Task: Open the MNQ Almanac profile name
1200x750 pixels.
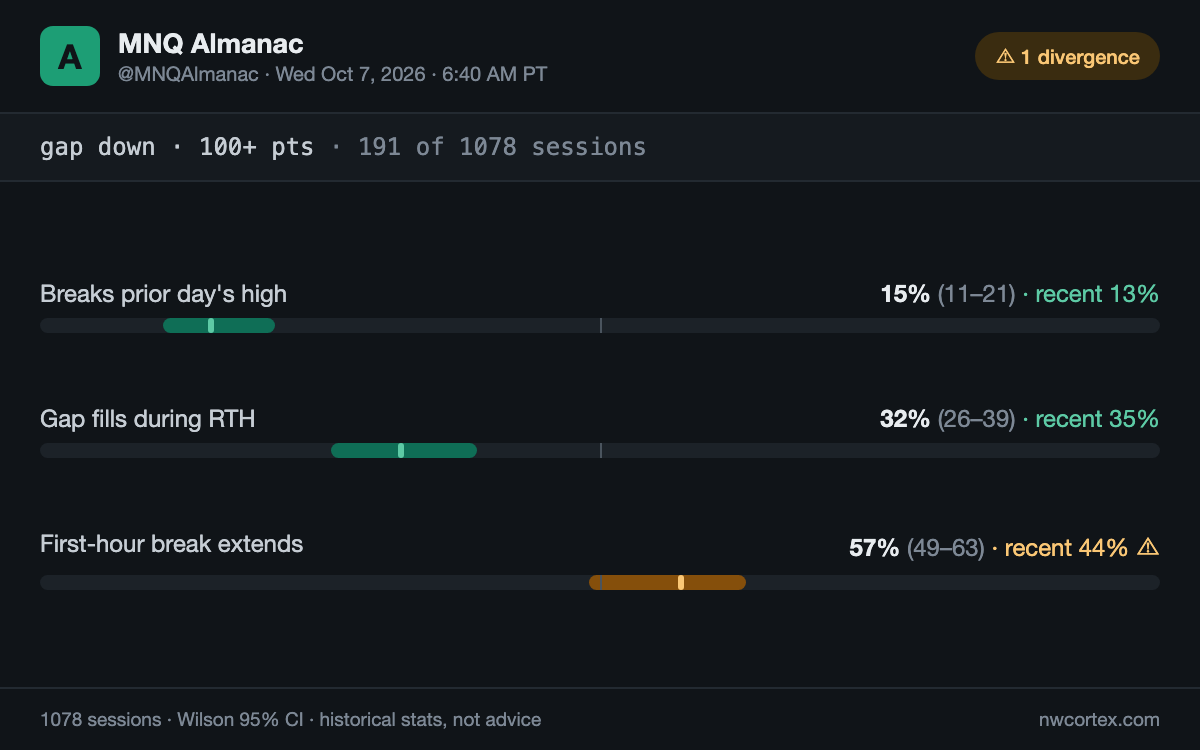Action: [211, 43]
